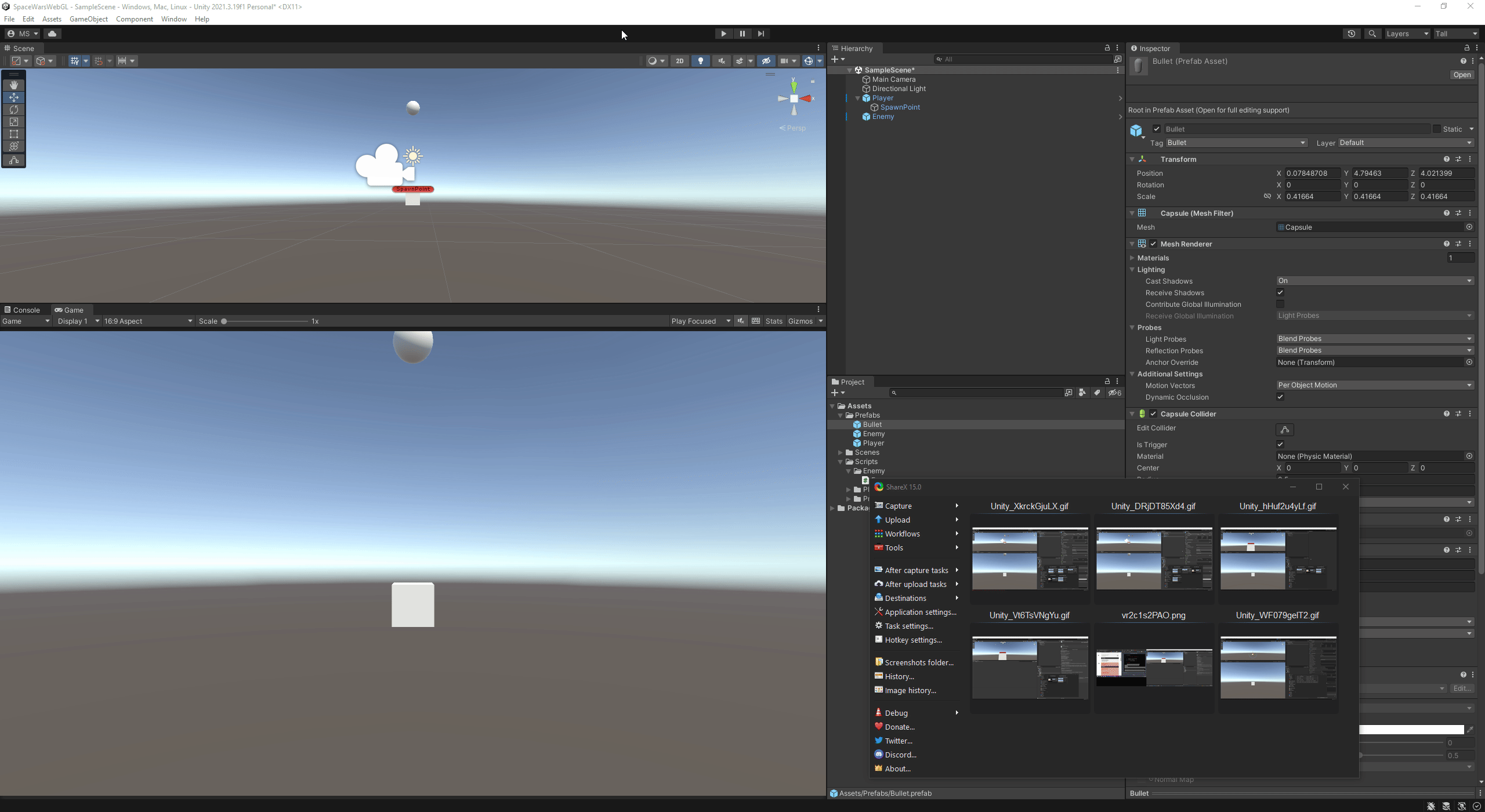Adjust the Scale slider in the Game view

point(225,321)
